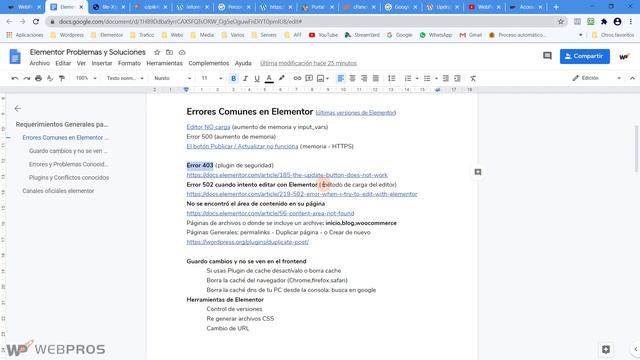Open a new browser tab
The height and width of the screenshot is (360, 640).
coord(556,7)
